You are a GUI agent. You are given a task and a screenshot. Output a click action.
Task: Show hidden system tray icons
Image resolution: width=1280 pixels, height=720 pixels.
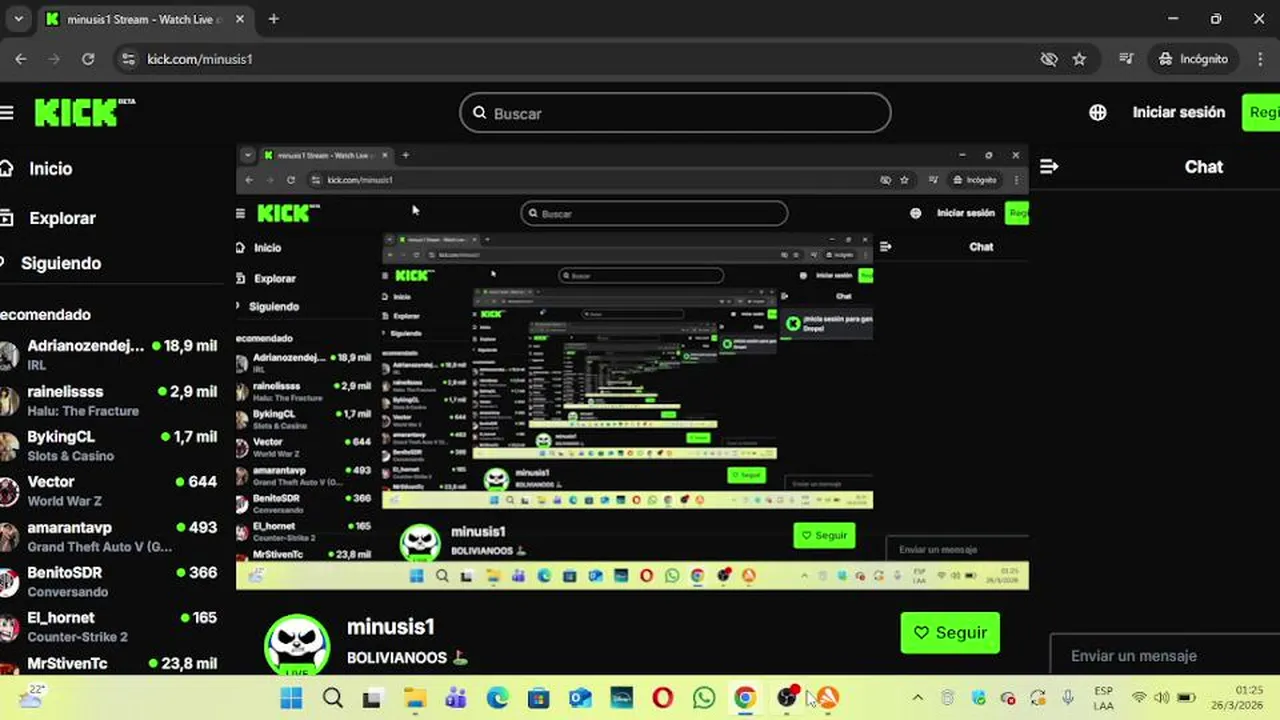coord(917,698)
